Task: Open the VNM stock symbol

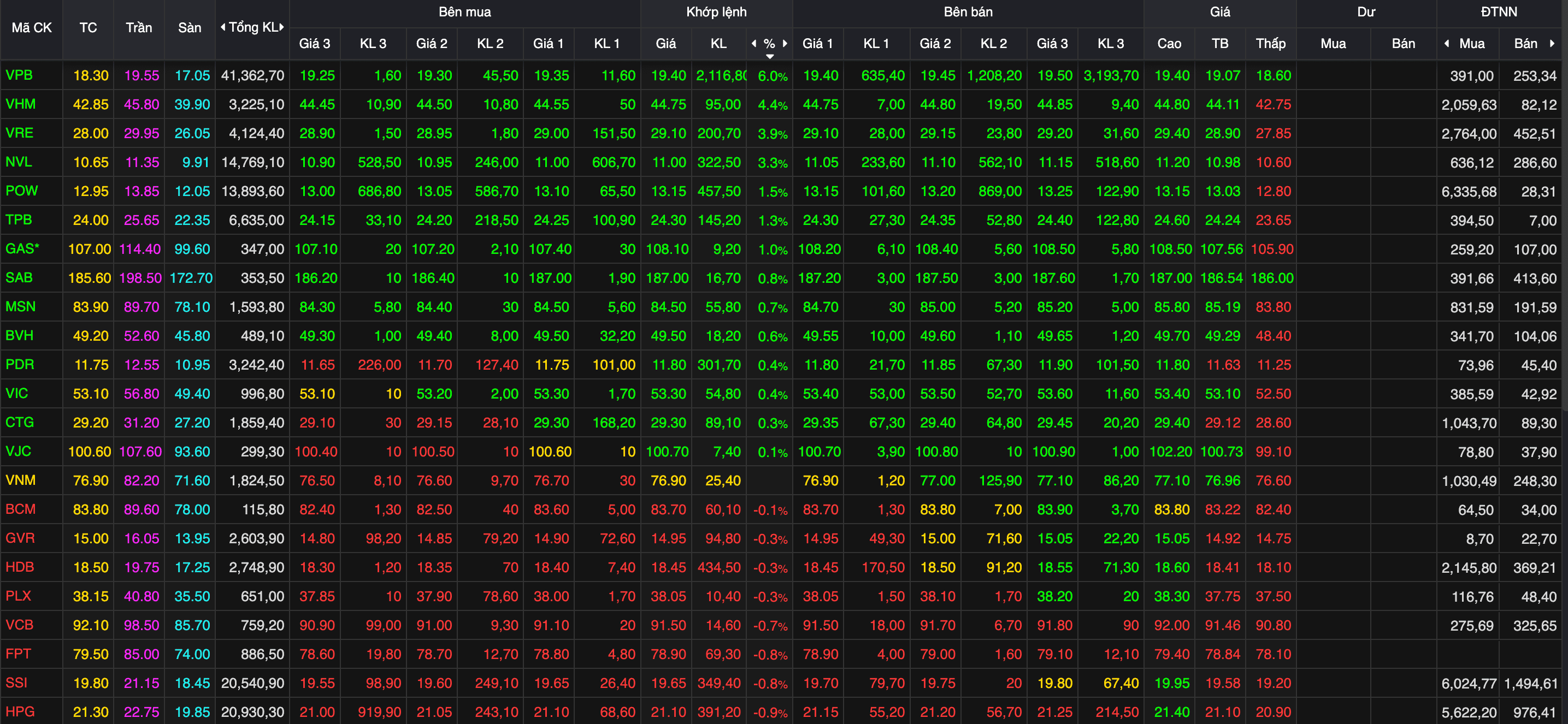Action: 20,480
